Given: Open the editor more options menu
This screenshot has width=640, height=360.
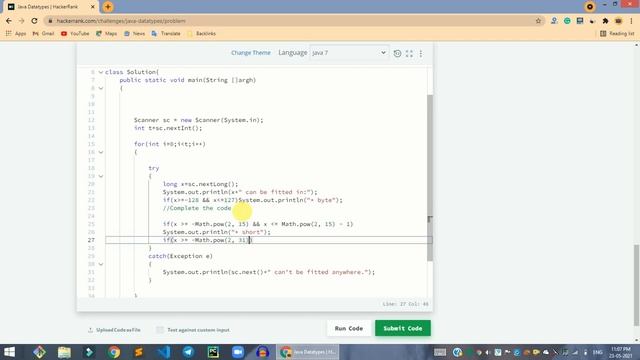Looking at the screenshot, I should (x=421, y=53).
